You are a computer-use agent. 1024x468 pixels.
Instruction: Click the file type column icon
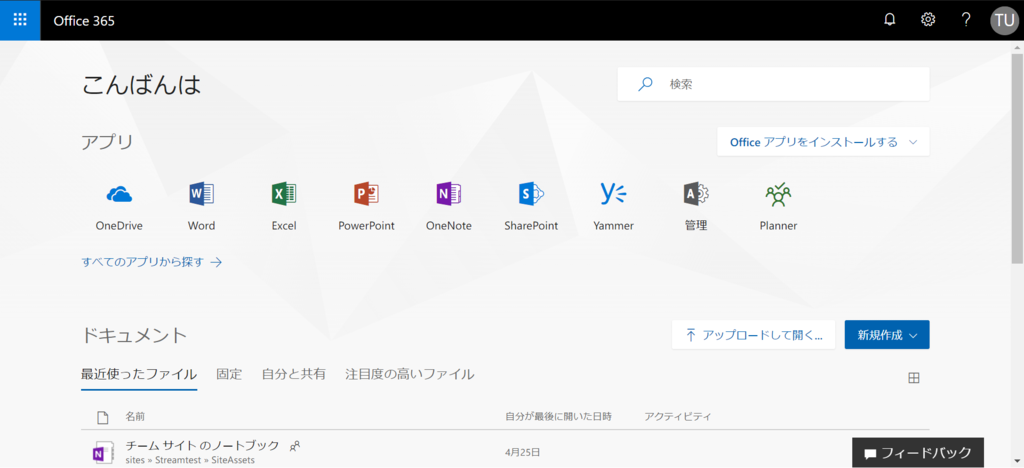[x=102, y=416]
